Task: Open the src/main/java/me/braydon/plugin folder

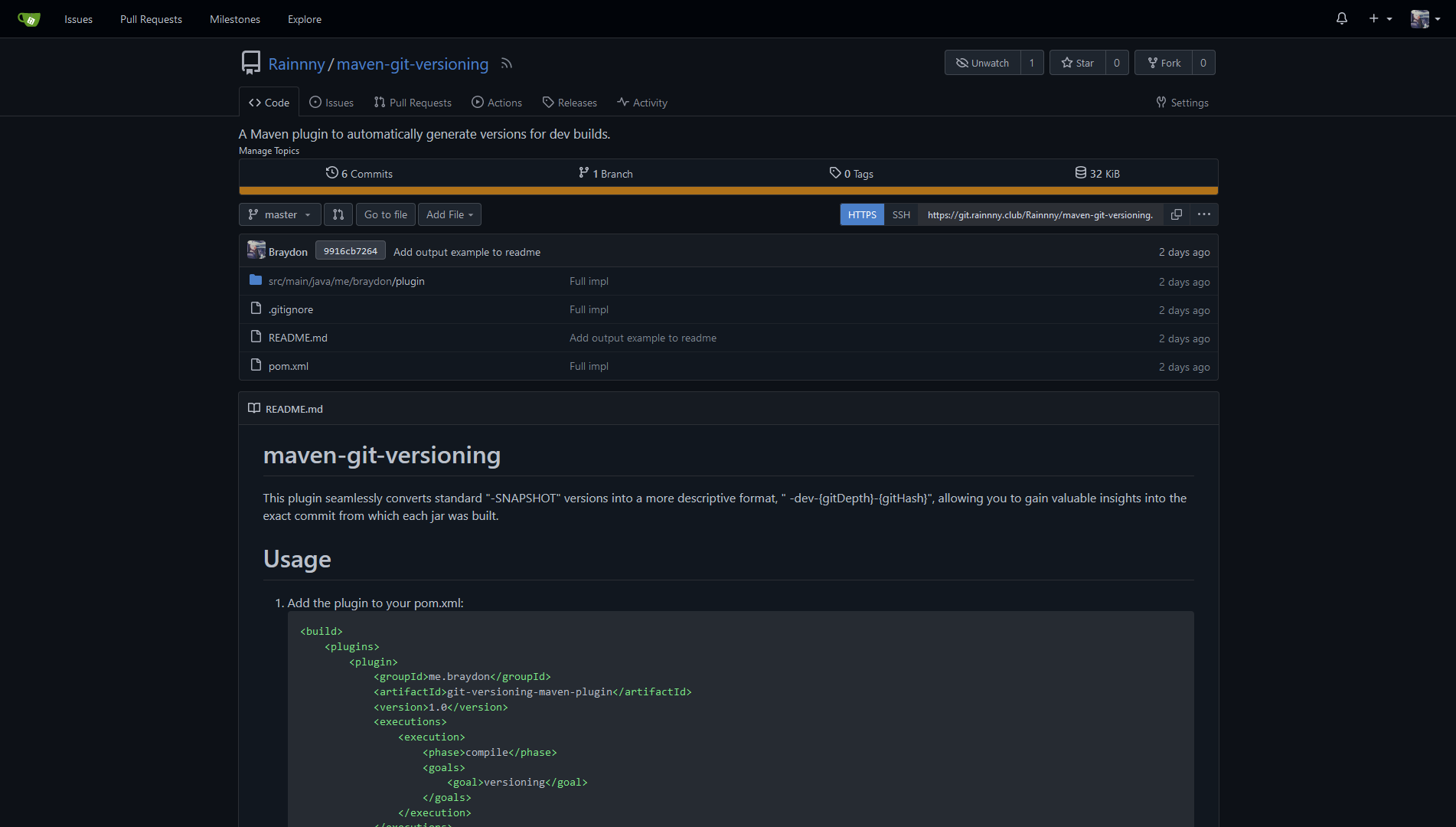Action: (346, 281)
